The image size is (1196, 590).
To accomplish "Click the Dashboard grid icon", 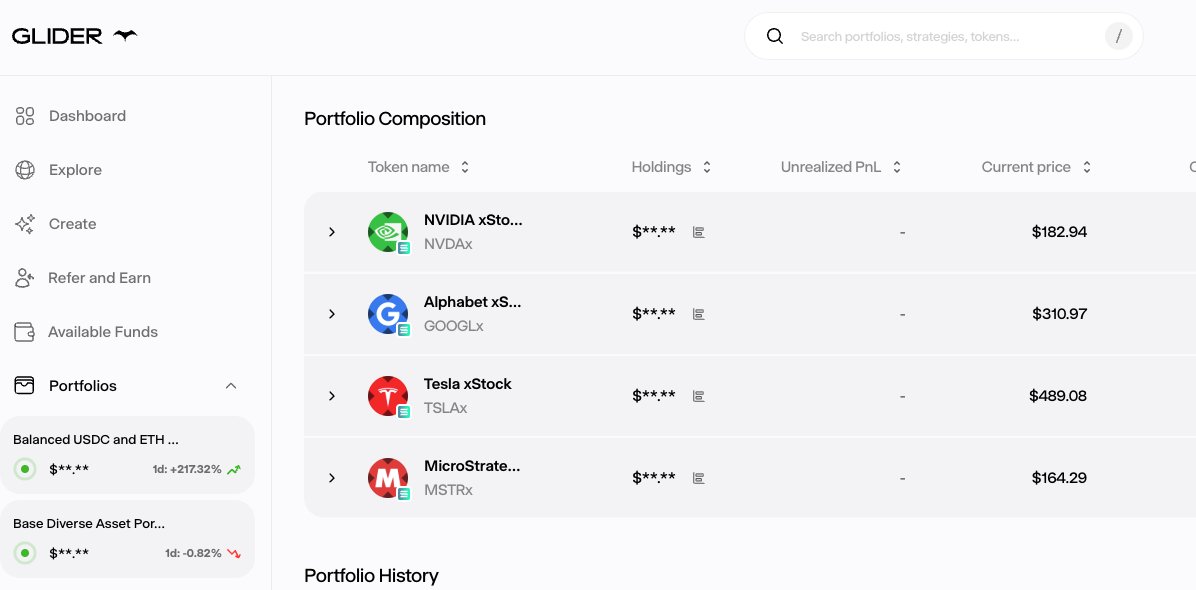I will click(25, 116).
